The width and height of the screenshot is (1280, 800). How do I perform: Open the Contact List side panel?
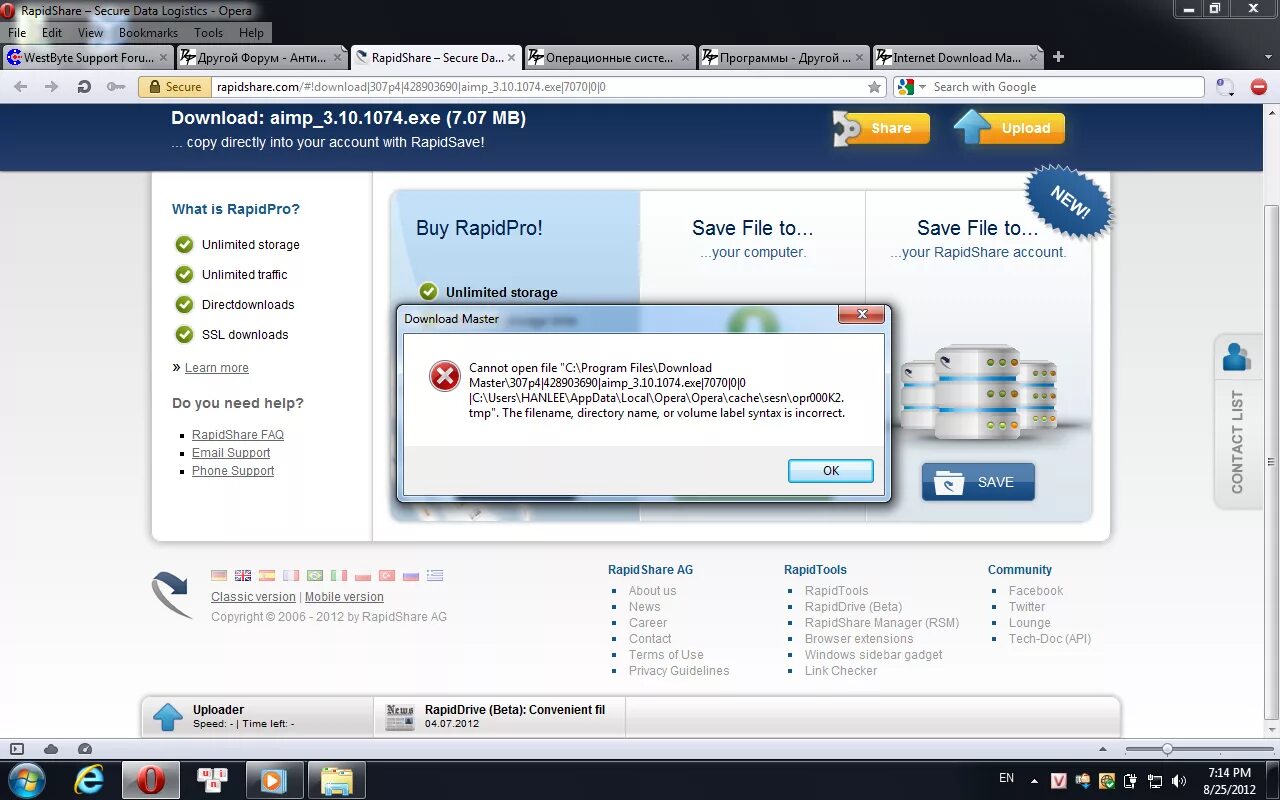tap(1237, 421)
